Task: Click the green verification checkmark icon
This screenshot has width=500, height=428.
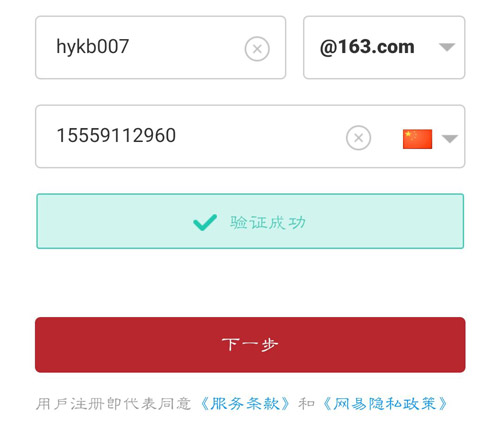Action: [205, 222]
